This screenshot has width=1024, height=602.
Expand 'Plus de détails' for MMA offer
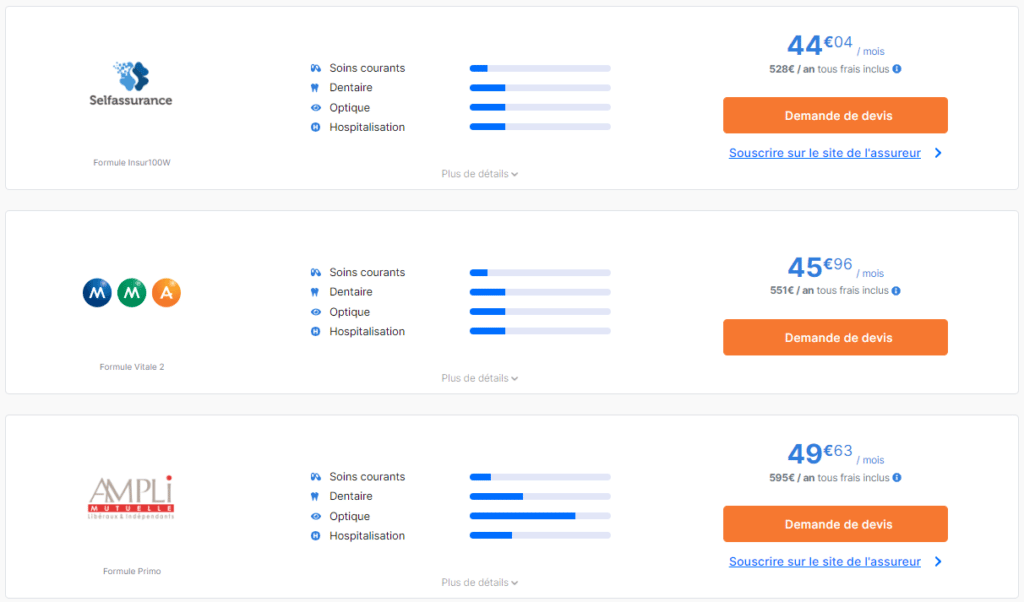(x=479, y=378)
